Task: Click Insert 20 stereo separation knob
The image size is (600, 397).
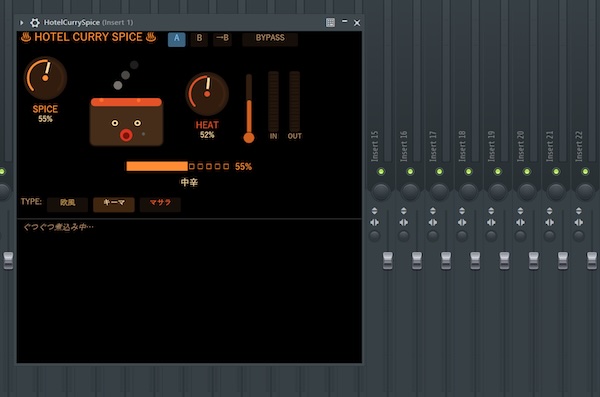Action: 520,236
